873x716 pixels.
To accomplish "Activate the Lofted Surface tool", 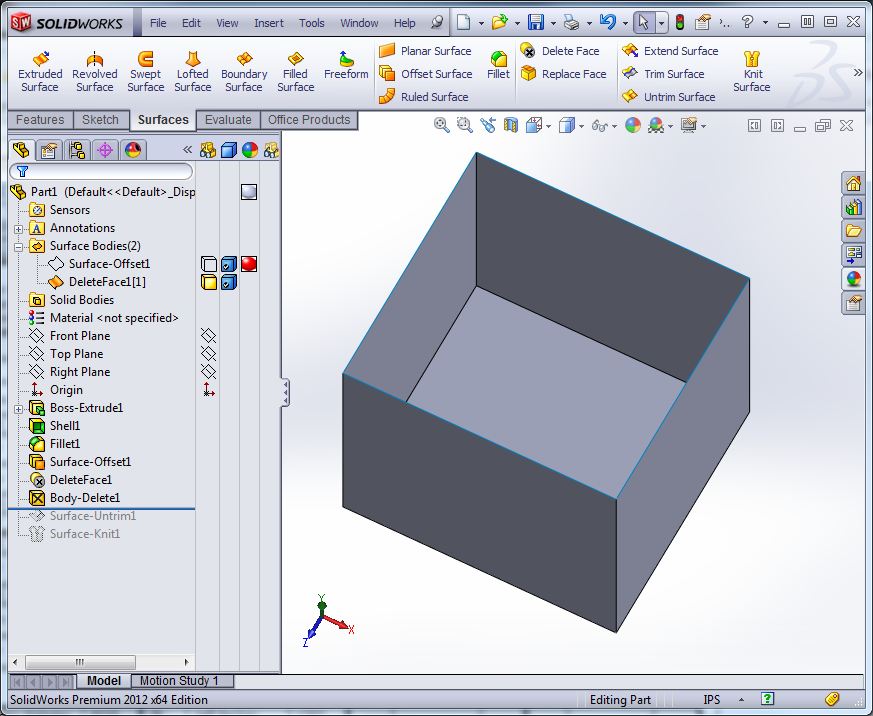I will [193, 72].
